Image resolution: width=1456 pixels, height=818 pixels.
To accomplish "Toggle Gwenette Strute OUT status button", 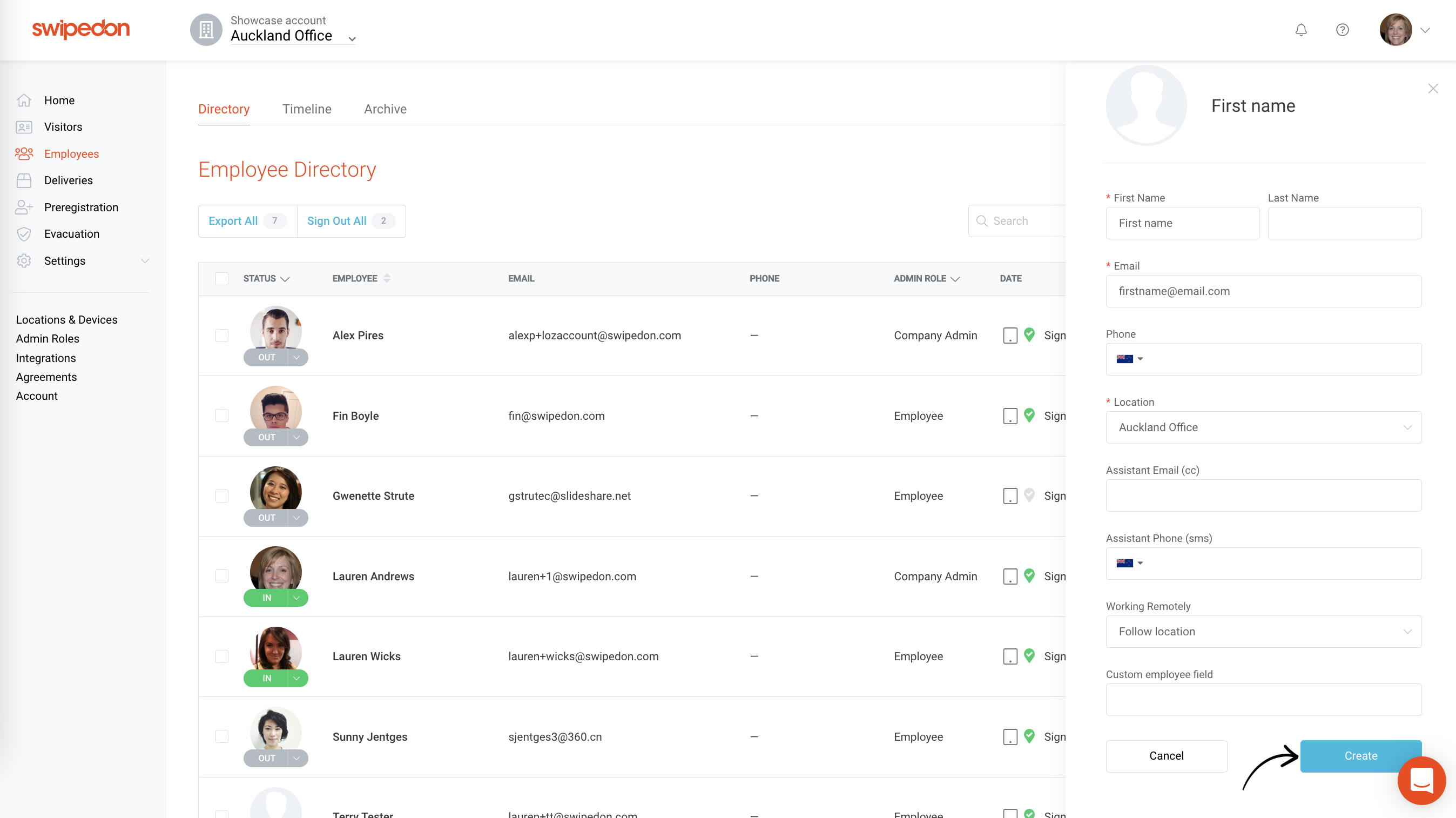I will coord(266,518).
